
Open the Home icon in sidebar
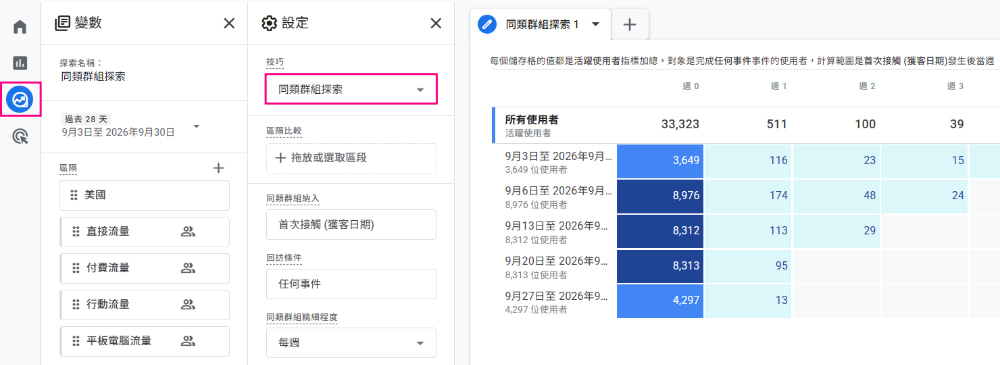tap(20, 27)
